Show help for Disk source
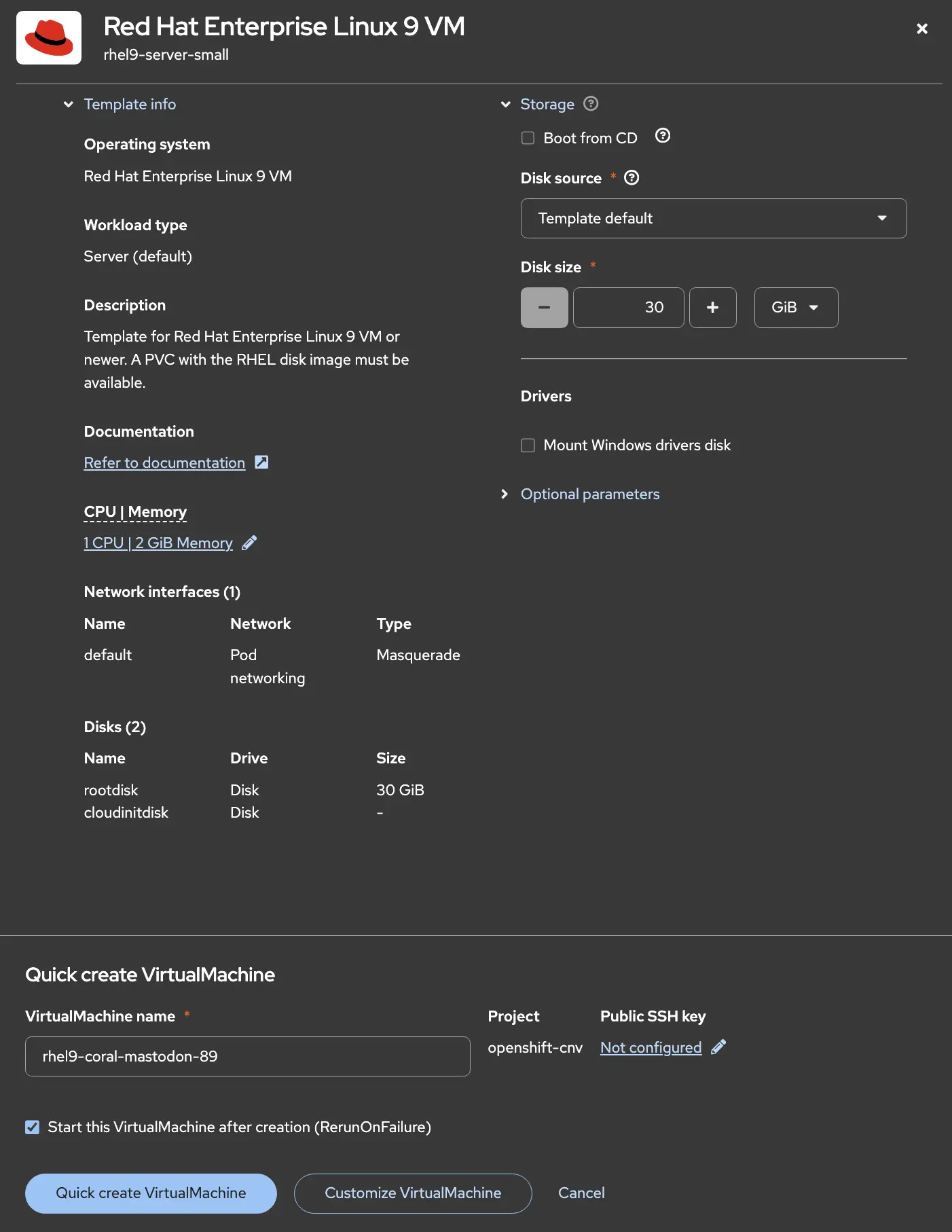The height and width of the screenshot is (1232, 952). click(x=631, y=178)
